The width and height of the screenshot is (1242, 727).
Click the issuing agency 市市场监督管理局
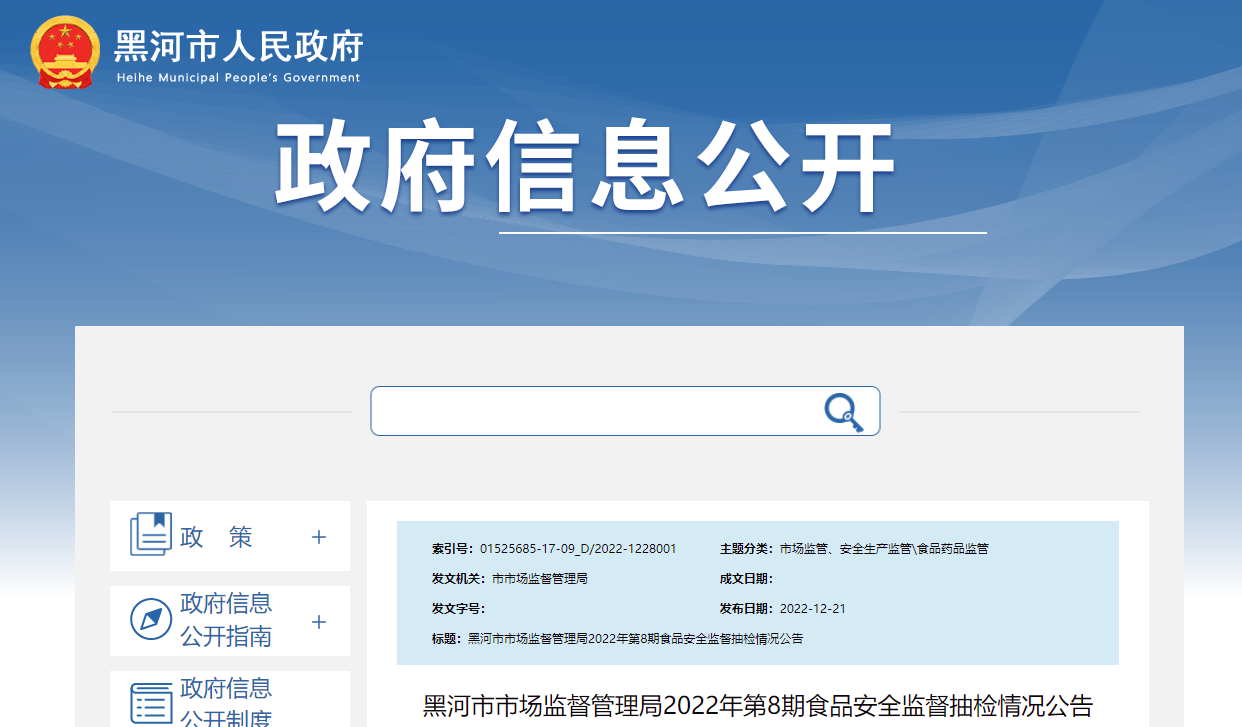pos(539,579)
